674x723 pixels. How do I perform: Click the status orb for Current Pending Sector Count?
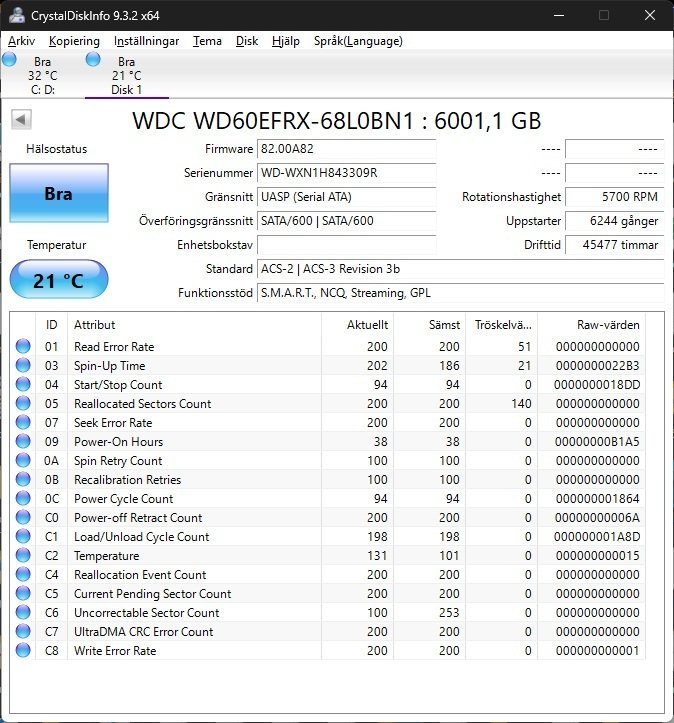[x=23, y=593]
